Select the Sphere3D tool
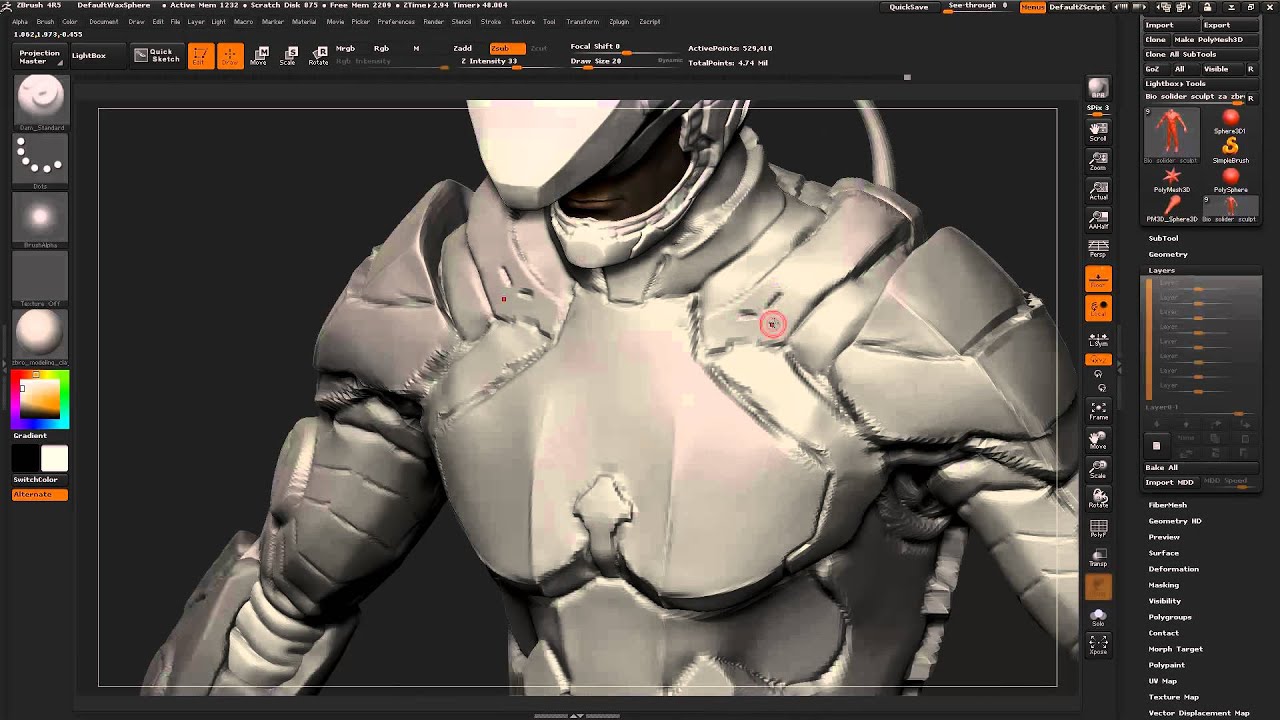 (1230, 121)
